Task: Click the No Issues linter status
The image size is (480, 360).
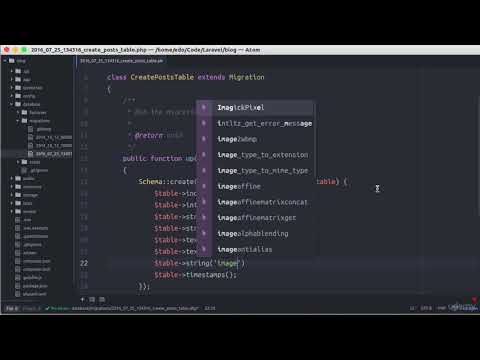Action: pyautogui.click(x=57, y=308)
